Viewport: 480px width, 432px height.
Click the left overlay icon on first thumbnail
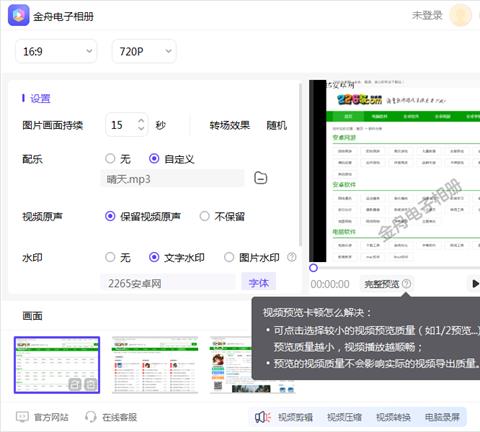click(75, 384)
